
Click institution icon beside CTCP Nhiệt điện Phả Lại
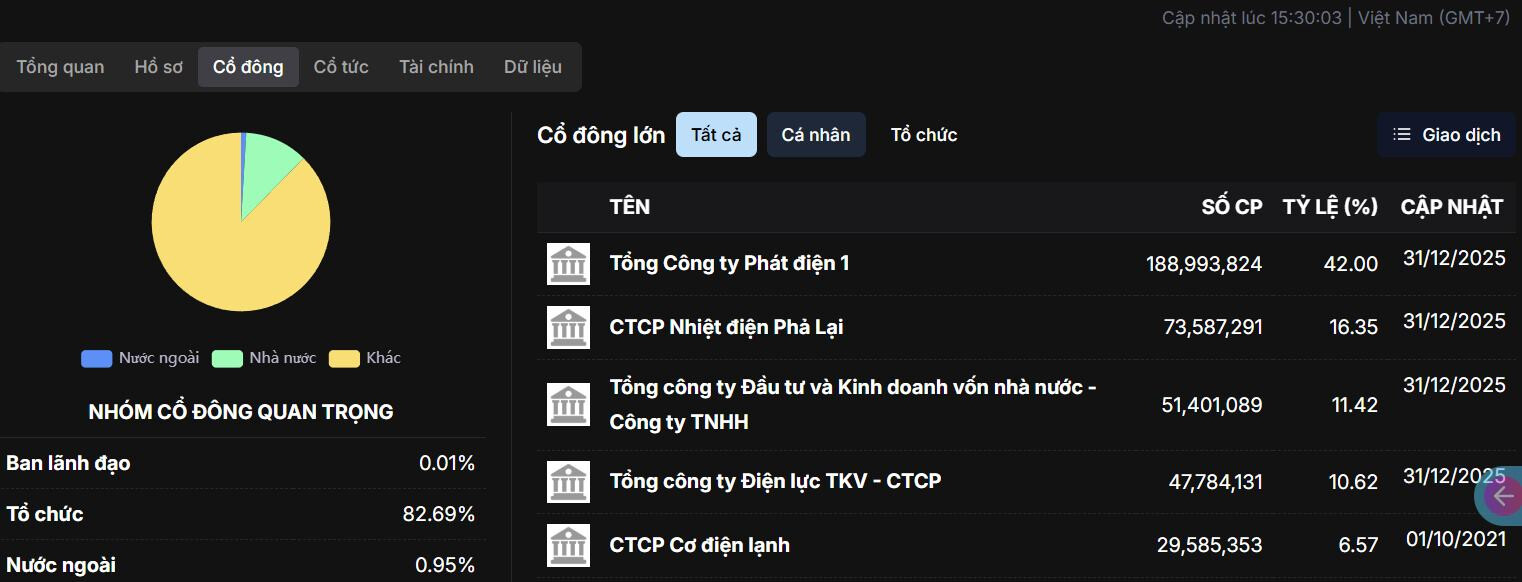tap(568, 328)
